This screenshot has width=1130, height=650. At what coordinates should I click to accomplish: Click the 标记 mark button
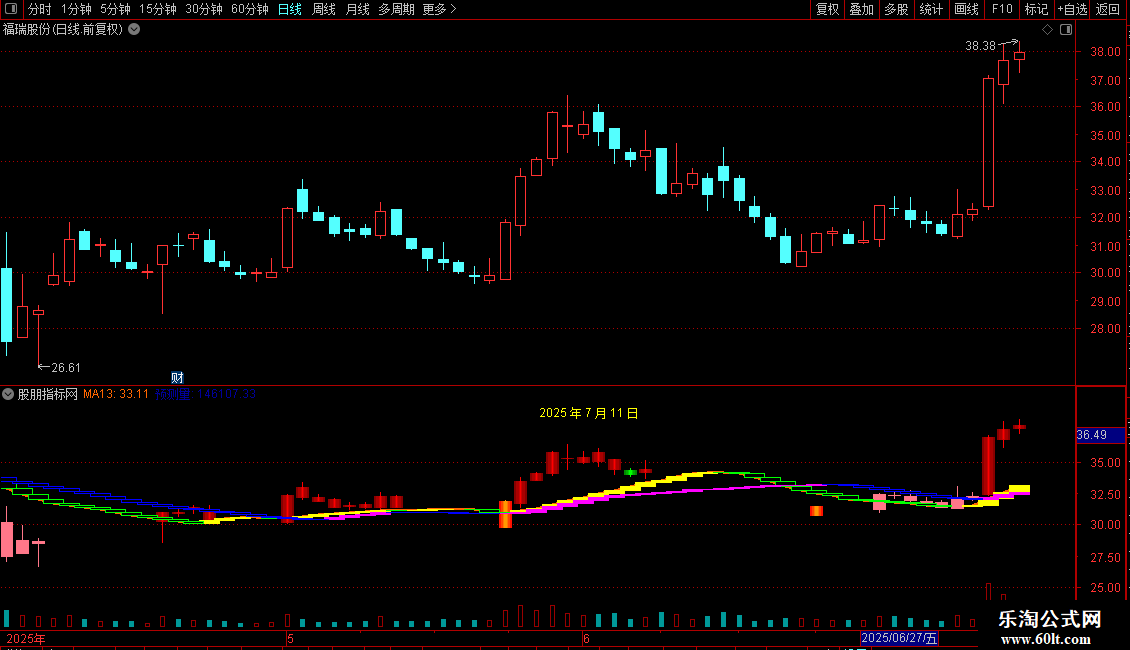tap(1036, 9)
